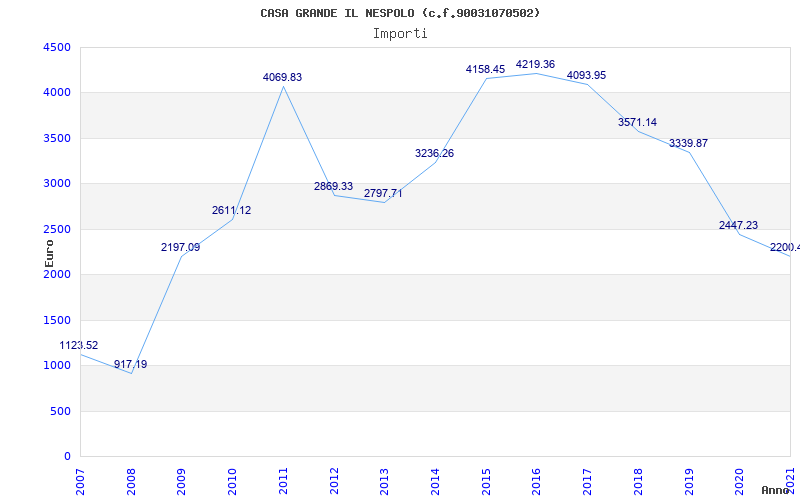
Task: Click the x-axis year 2011
Action: coord(284,482)
